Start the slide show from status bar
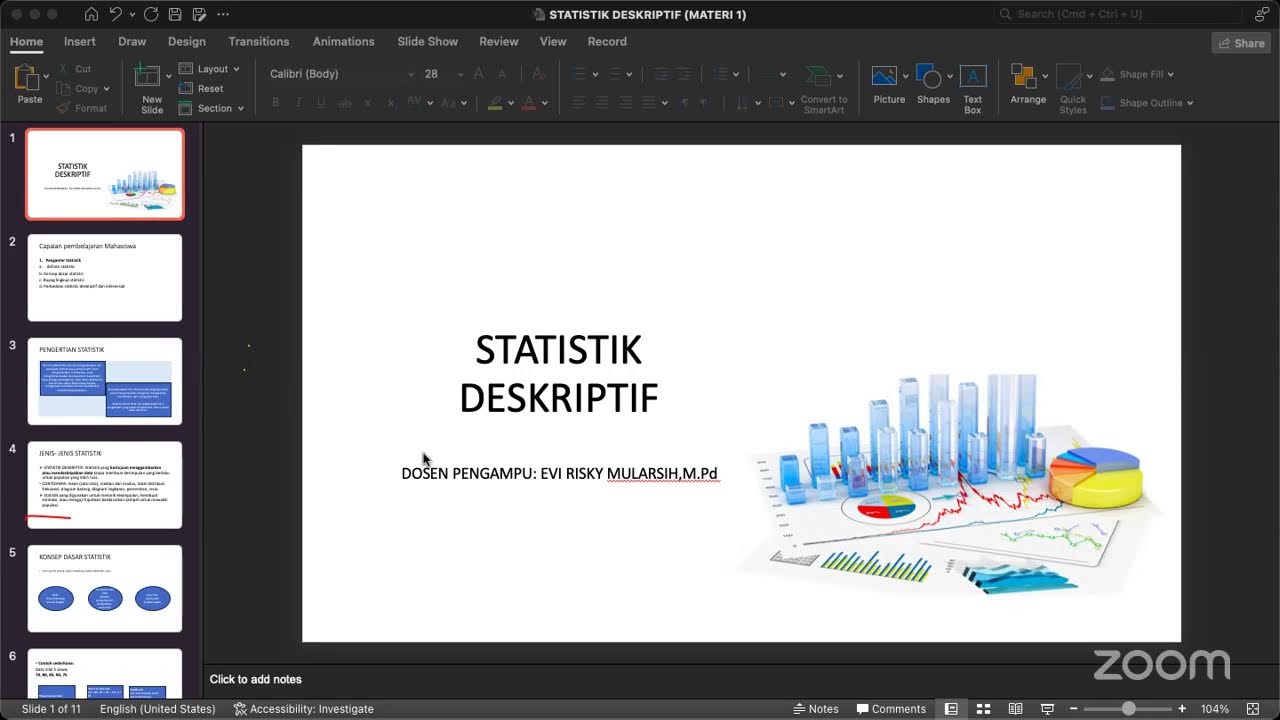 pyautogui.click(x=1047, y=709)
